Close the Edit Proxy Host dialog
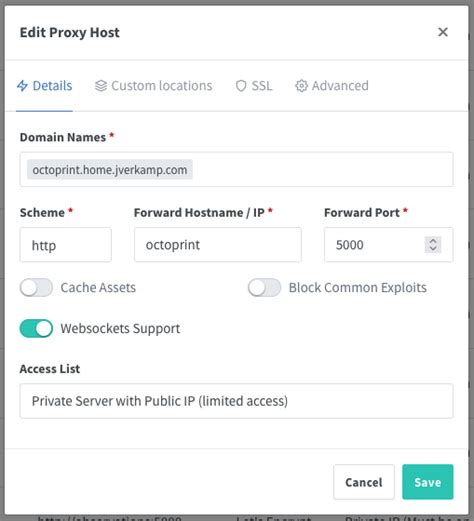This screenshot has height=521, width=474. point(443,32)
